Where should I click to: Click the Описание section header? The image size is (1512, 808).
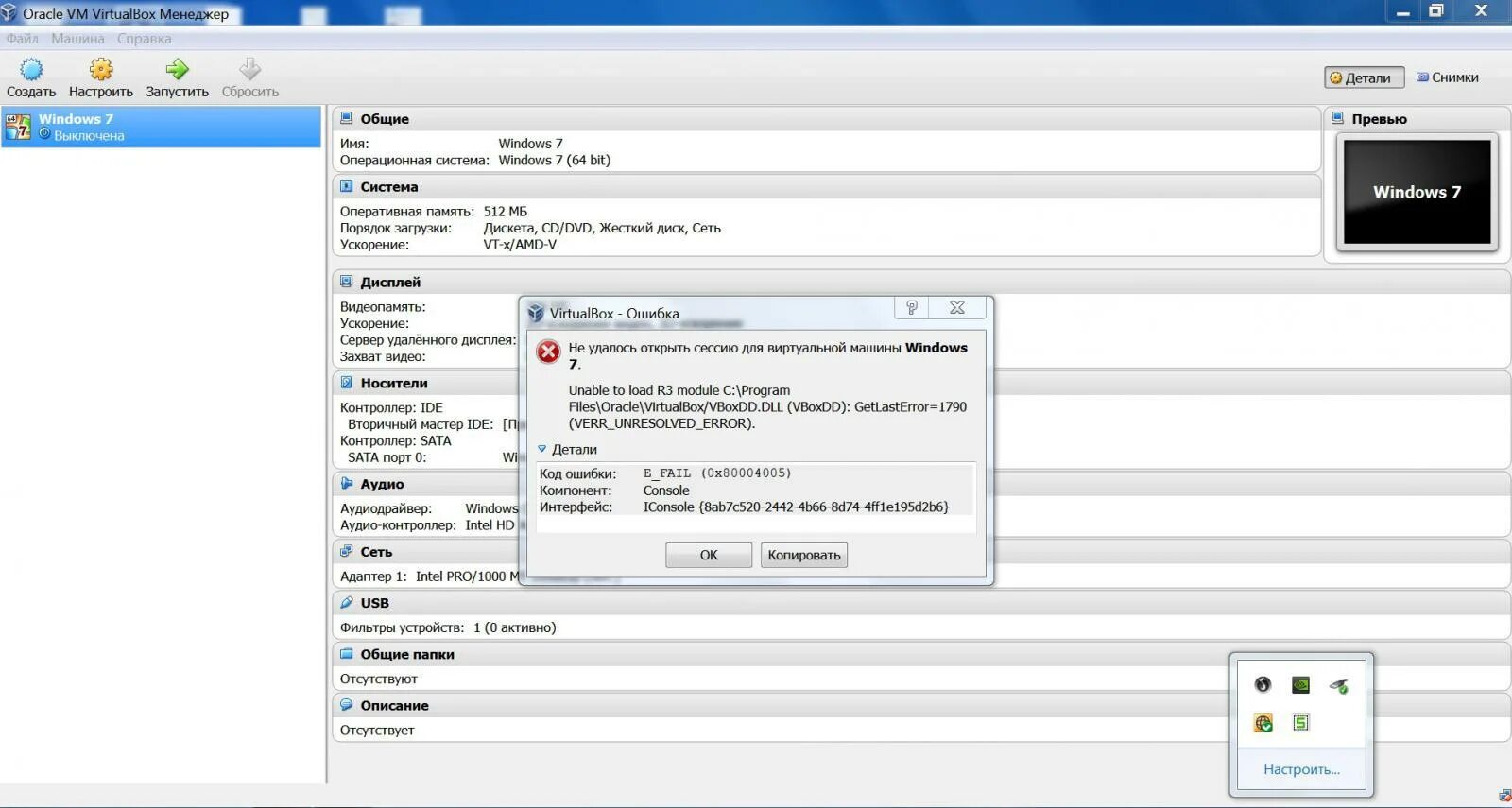click(921, 705)
